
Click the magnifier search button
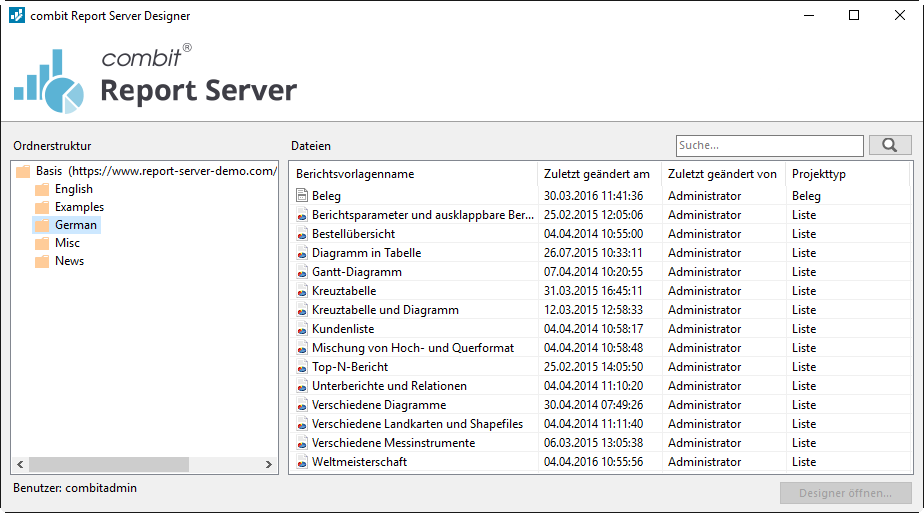tap(889, 146)
